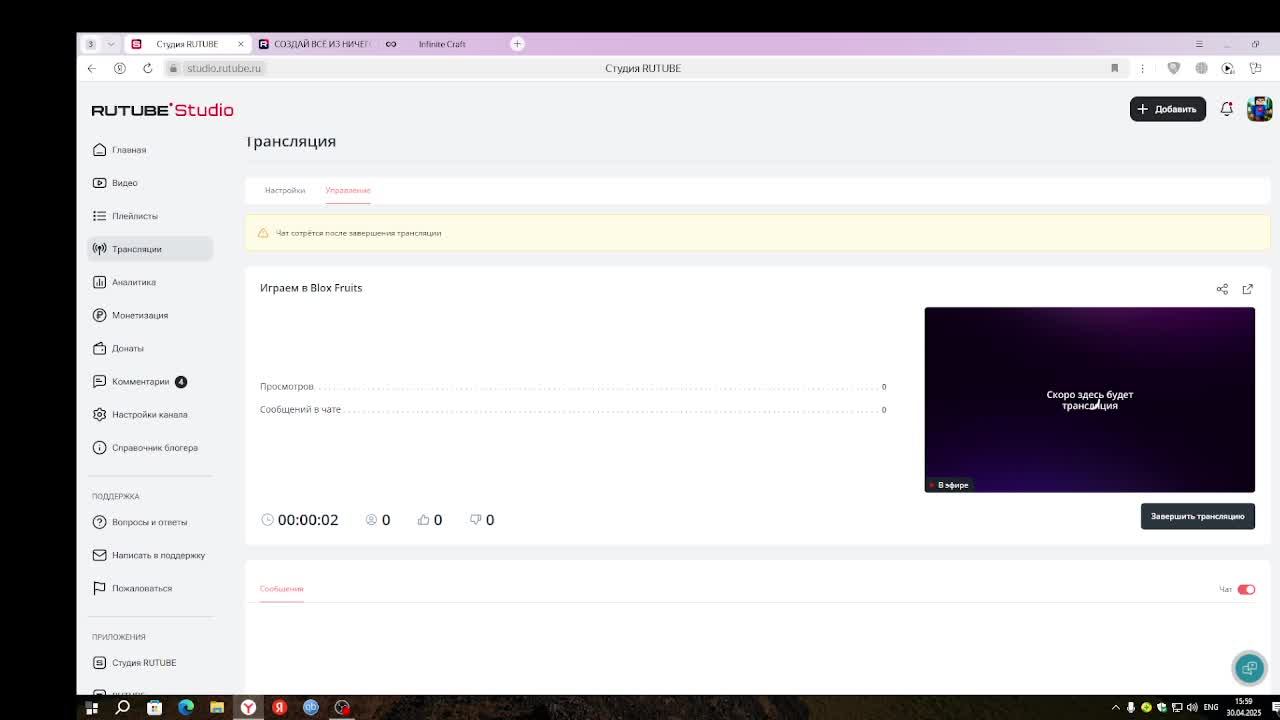This screenshot has width=1280, height=720.
Task: Switch to the СОЗДАЙ ВСЁ ИЗ НИЧЕГО browser tab
Action: [x=314, y=44]
